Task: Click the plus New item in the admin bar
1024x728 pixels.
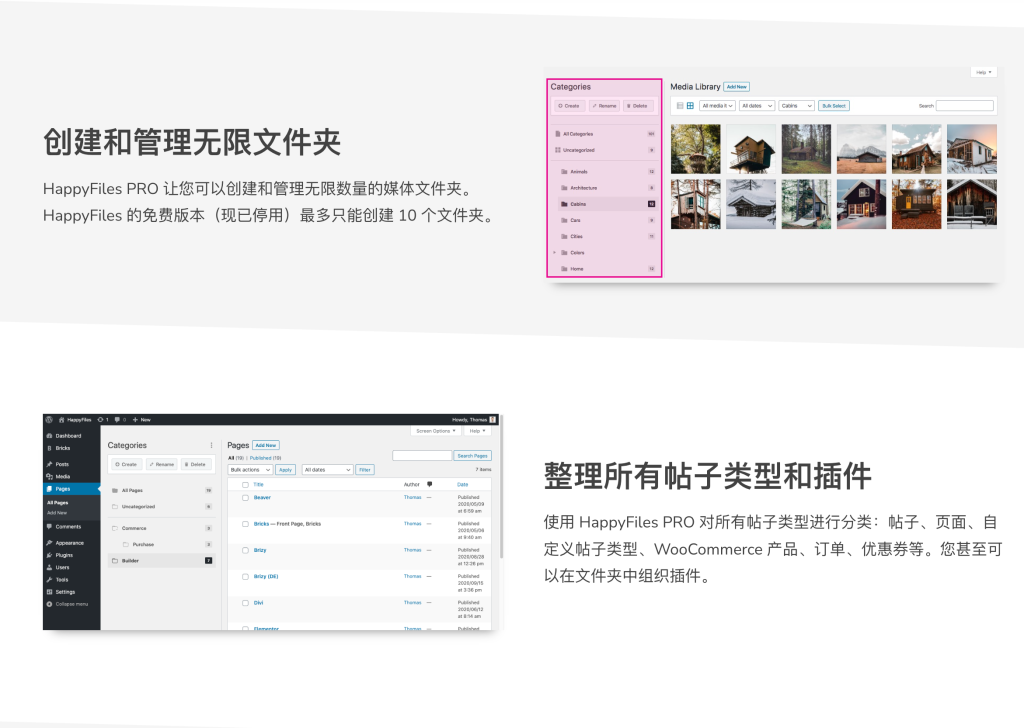Action: pyautogui.click(x=142, y=420)
